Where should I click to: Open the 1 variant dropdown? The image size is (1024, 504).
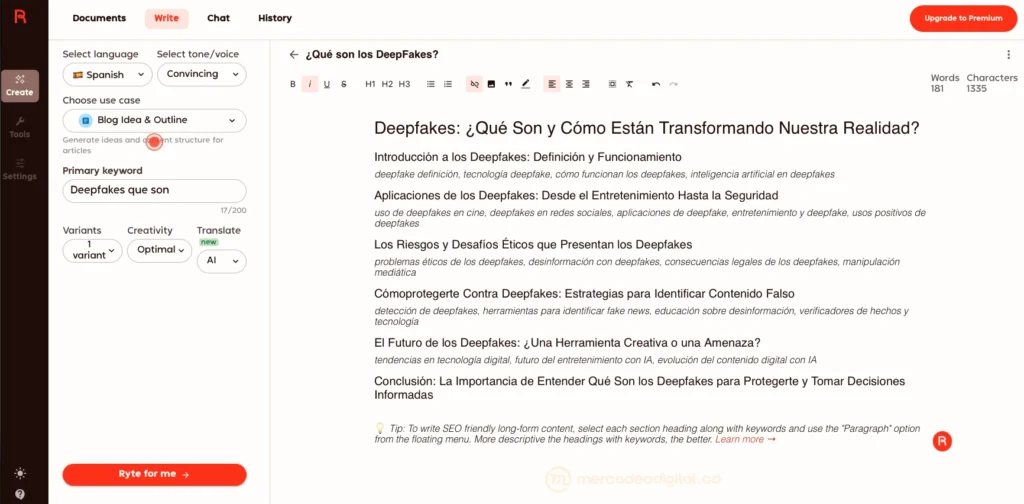[92, 250]
